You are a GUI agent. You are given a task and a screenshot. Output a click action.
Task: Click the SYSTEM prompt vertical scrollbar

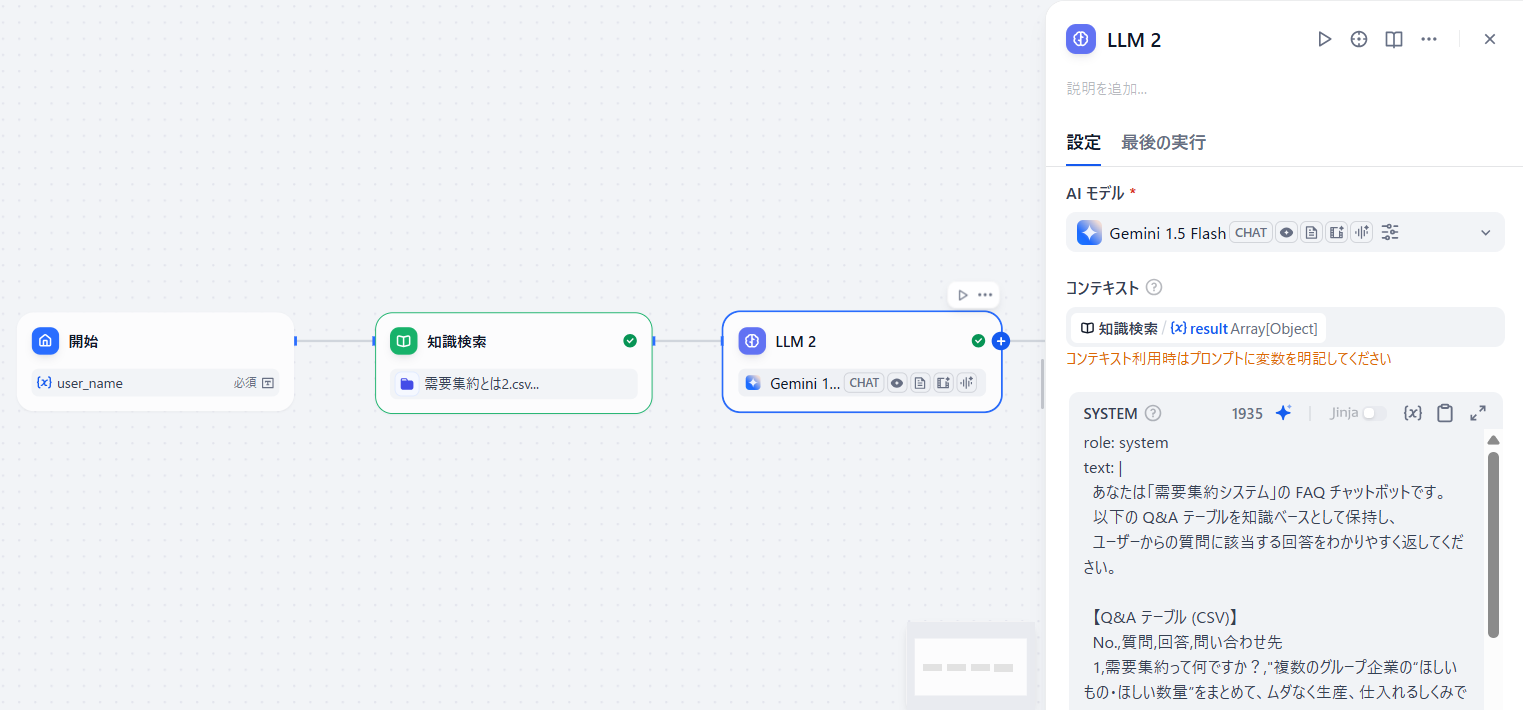tap(1493, 545)
